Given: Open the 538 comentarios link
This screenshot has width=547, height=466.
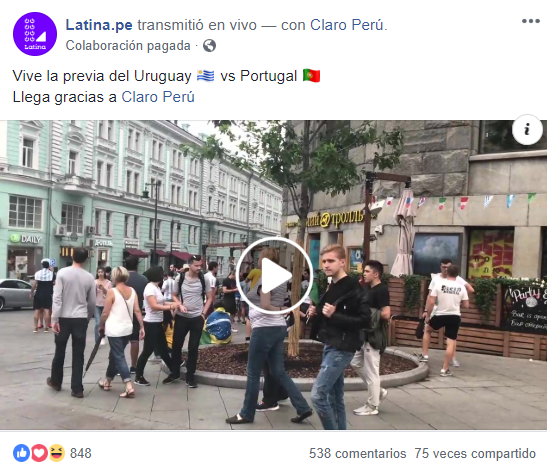Looking at the screenshot, I should click(358, 453).
